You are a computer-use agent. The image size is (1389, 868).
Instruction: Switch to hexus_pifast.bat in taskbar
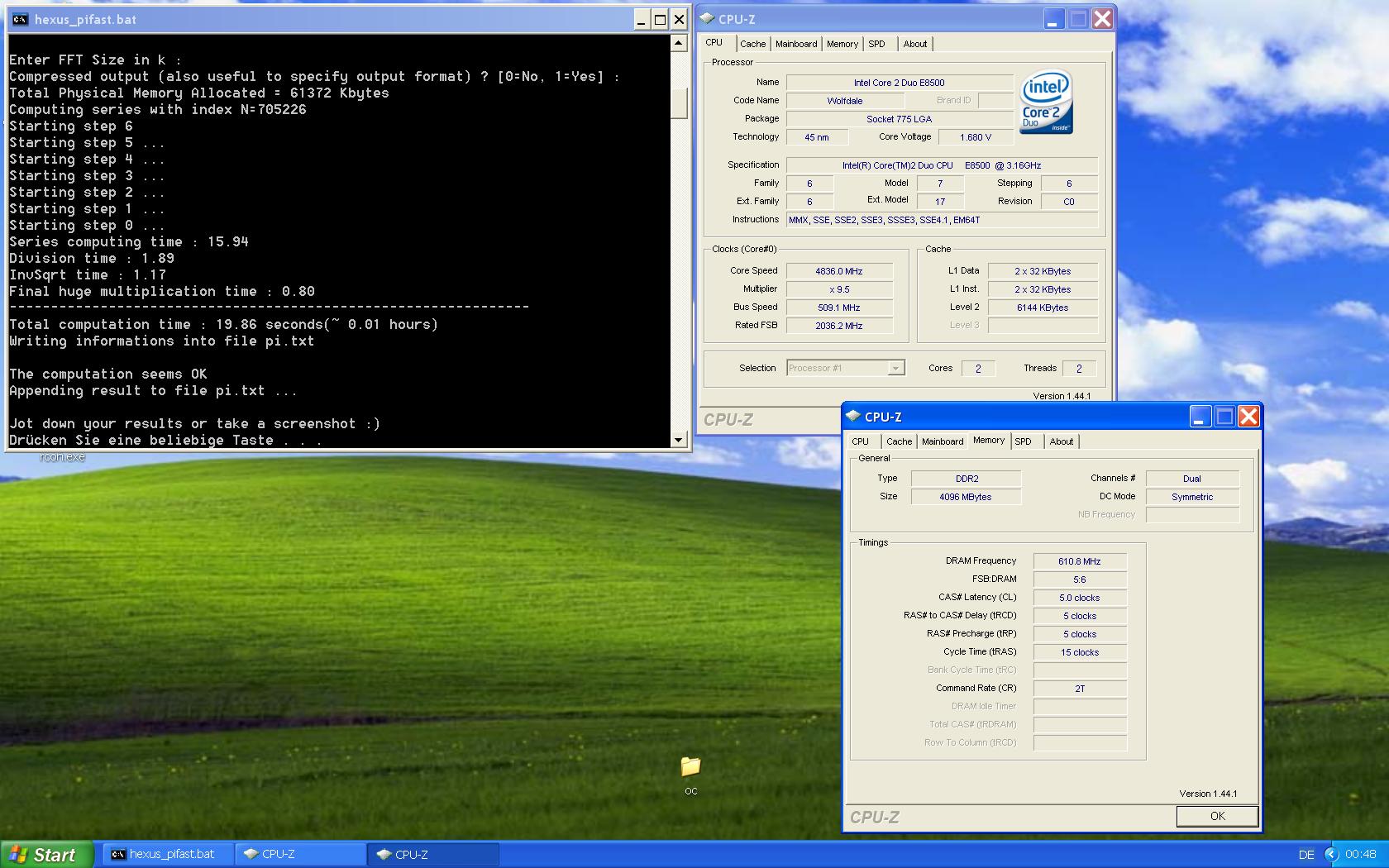pos(168,854)
